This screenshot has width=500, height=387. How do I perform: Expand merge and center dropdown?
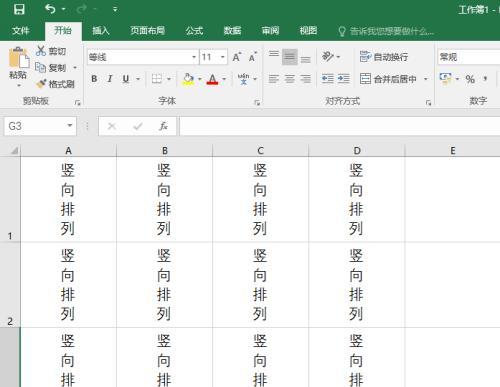tap(426, 79)
